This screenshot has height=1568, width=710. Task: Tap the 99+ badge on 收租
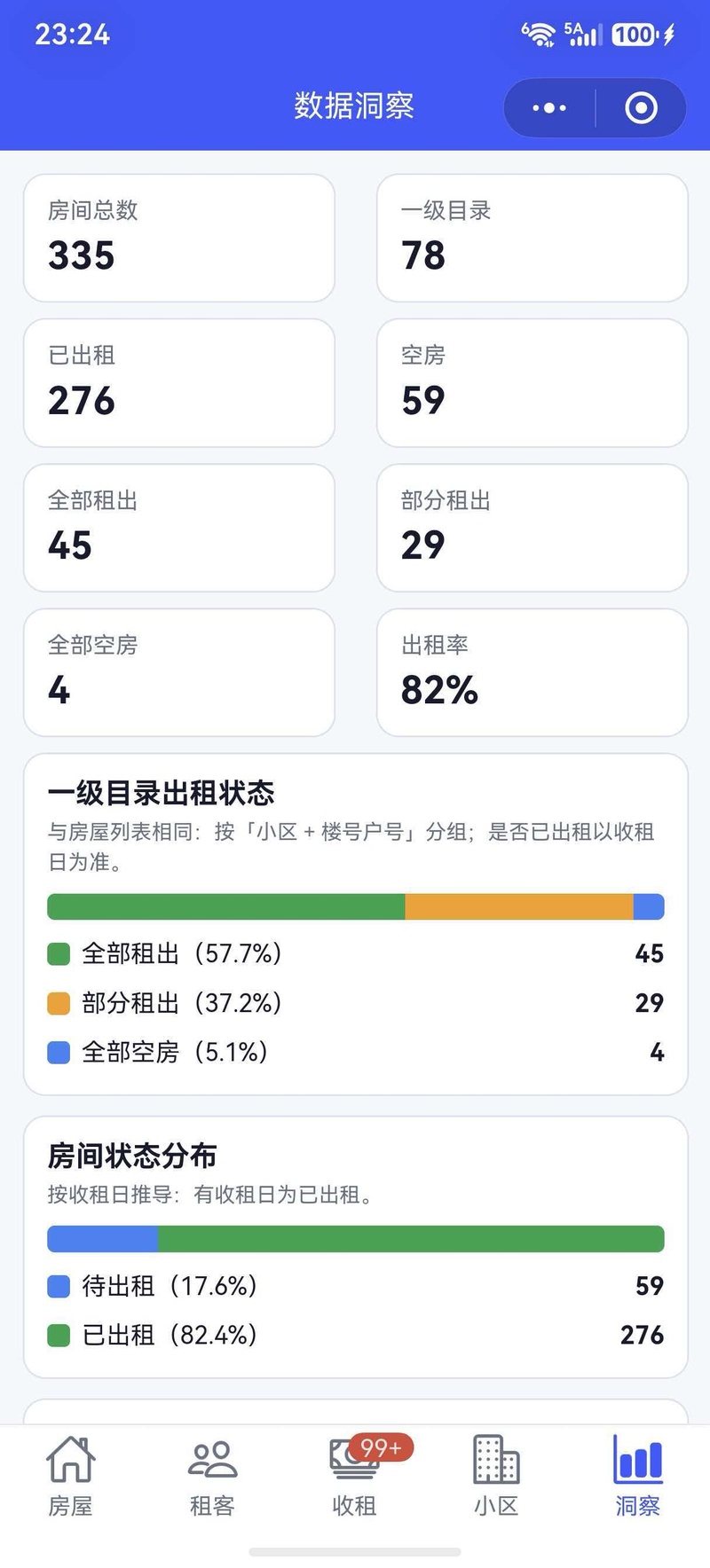coord(382,1448)
